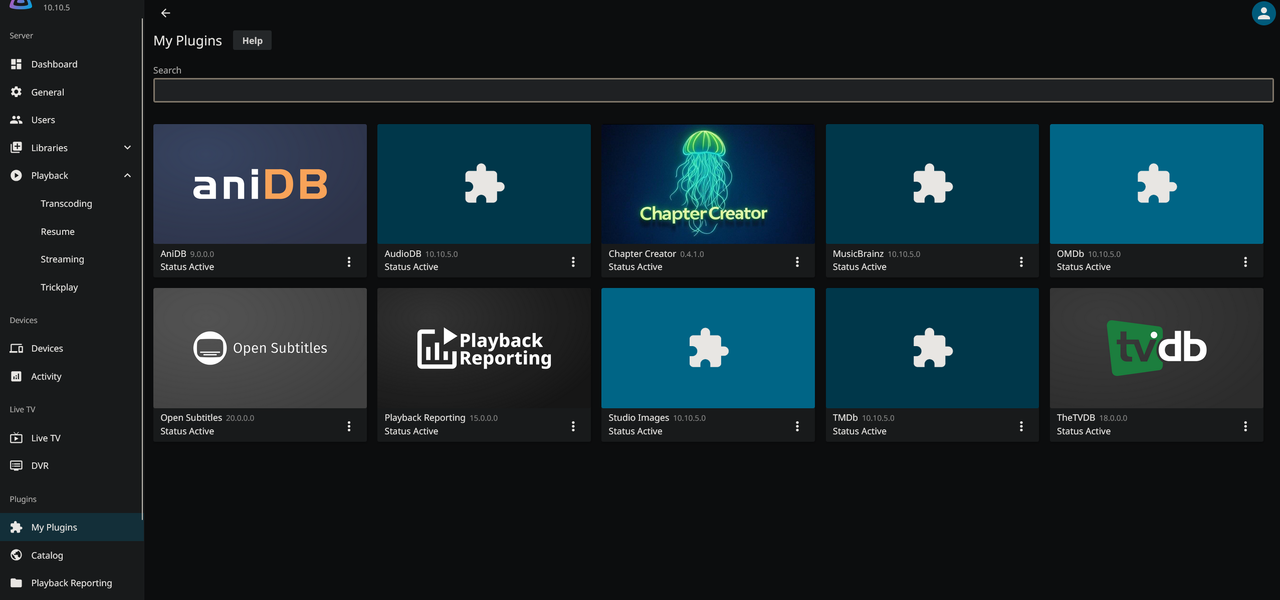Click the OMDb puzzle-piece card image
The width and height of the screenshot is (1280, 600).
pos(1156,184)
